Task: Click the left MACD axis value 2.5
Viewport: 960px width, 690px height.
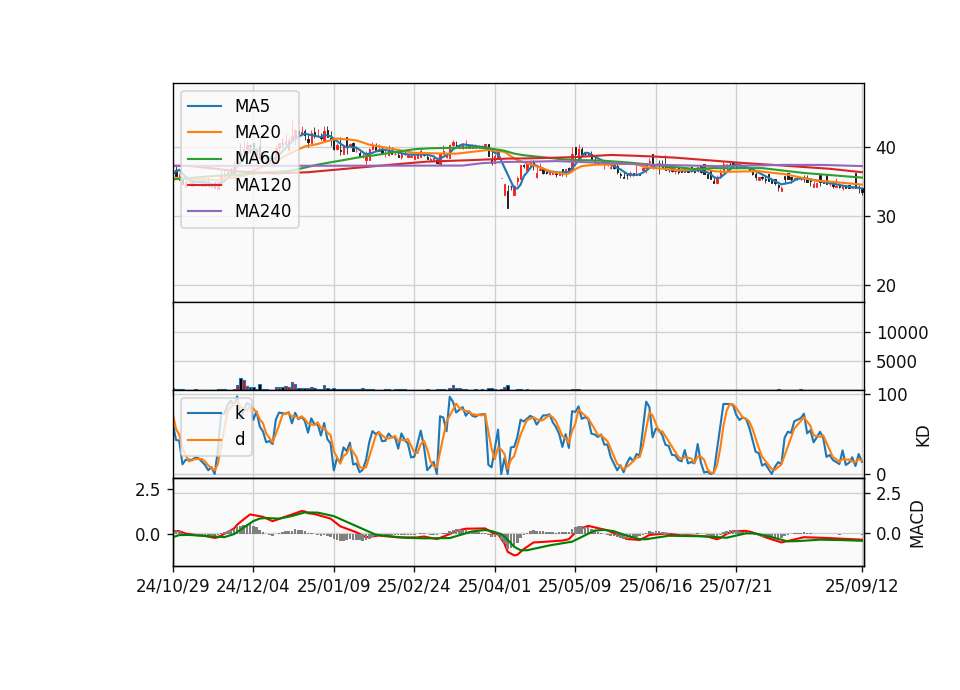Action: [148, 490]
